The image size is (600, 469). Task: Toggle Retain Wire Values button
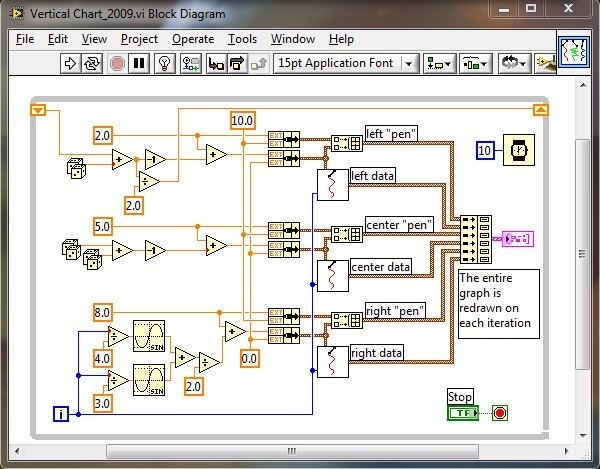click(190, 64)
